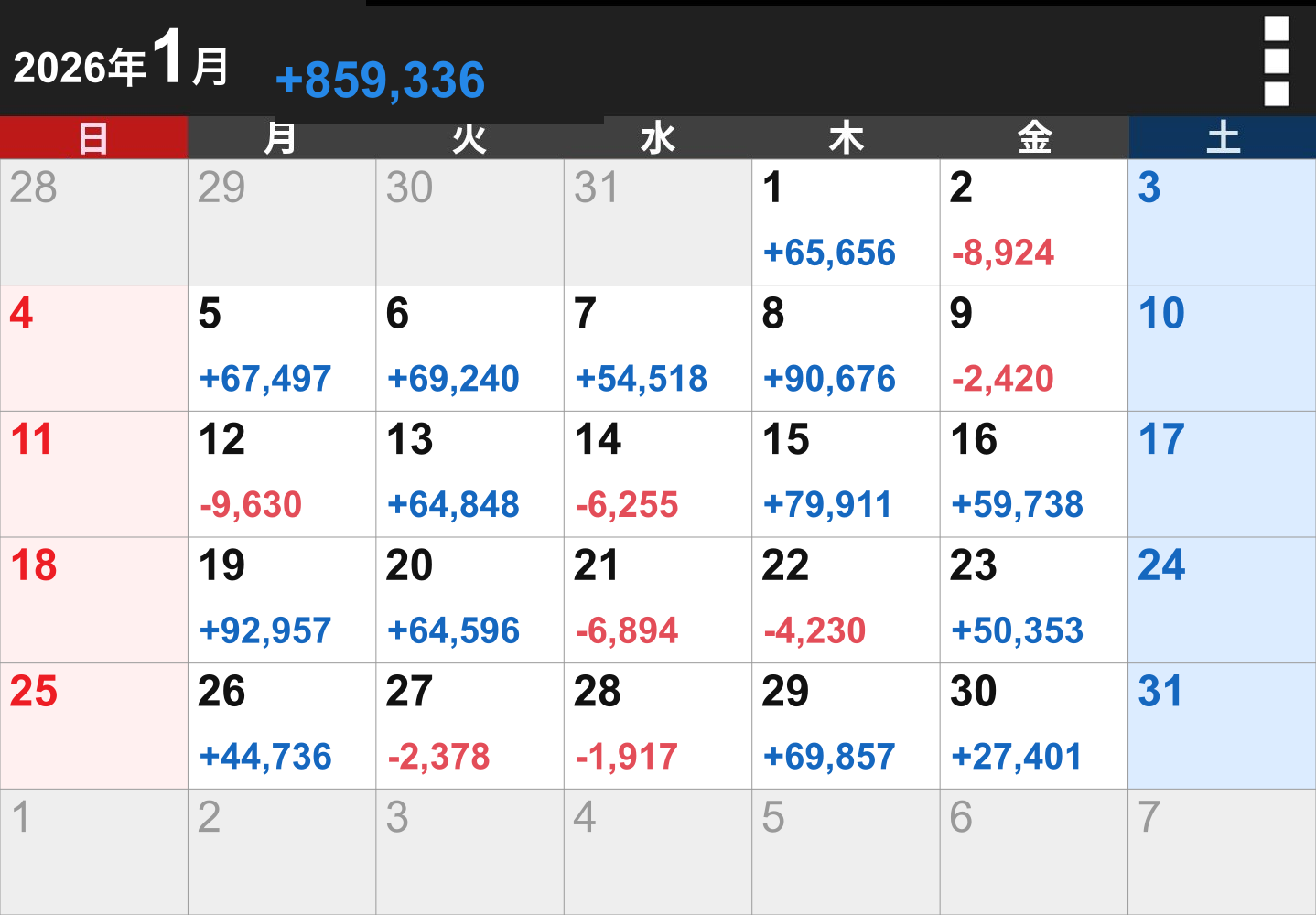Open January 26 showing +44,736
This screenshot has width=1316, height=915.
tap(282, 726)
